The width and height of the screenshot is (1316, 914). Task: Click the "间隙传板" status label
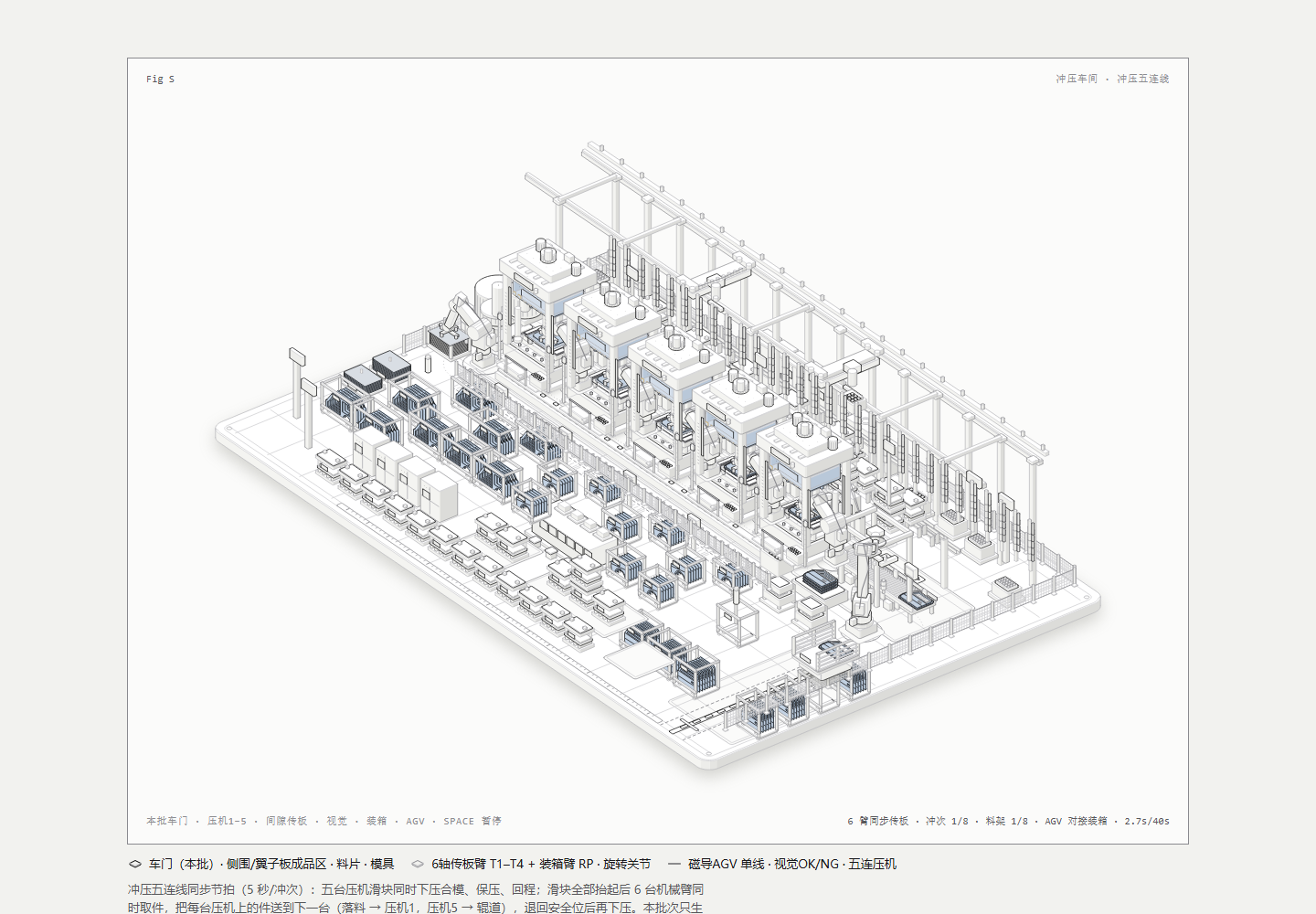coord(287,821)
